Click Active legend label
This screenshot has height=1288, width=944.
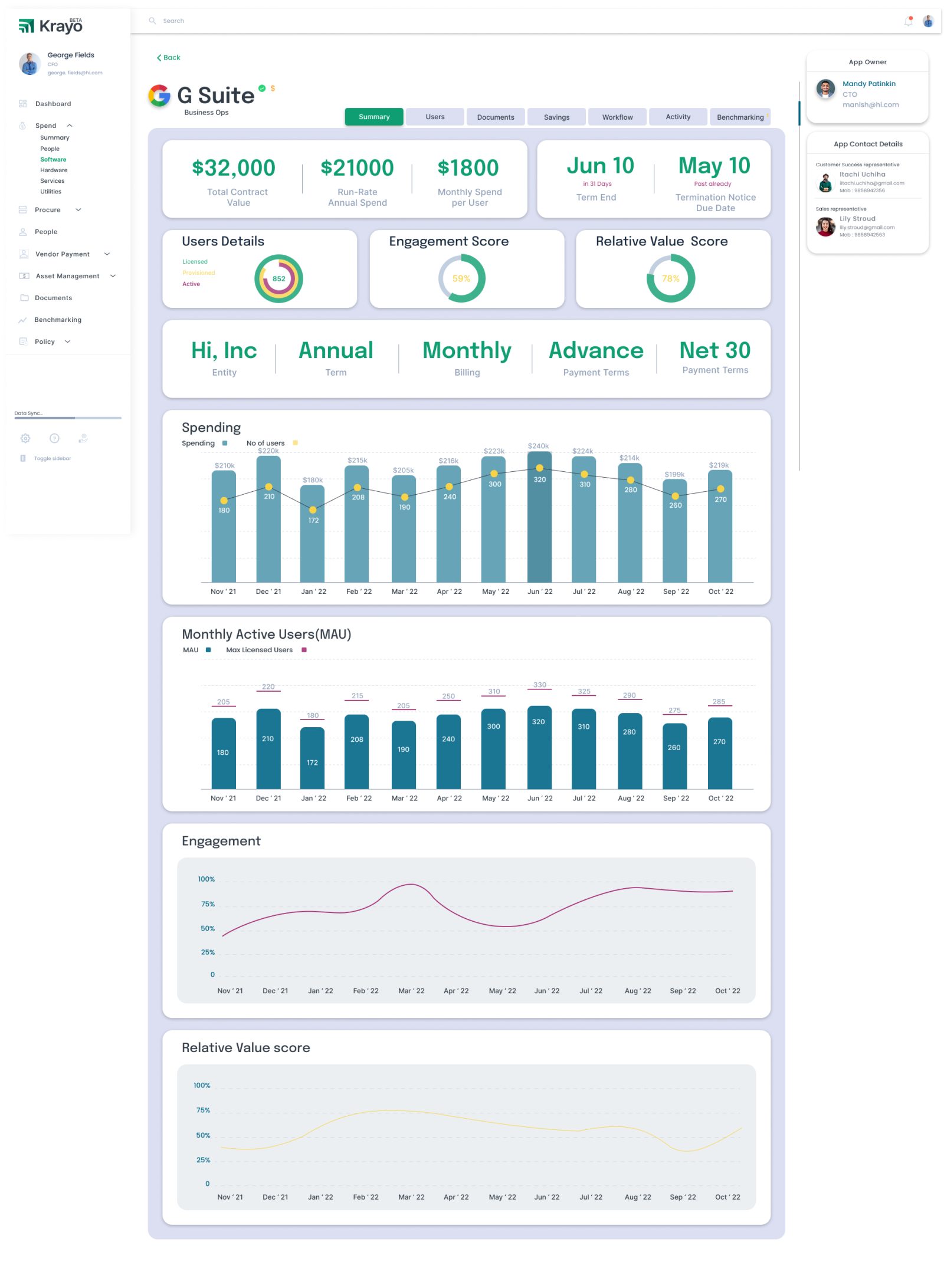tap(191, 284)
